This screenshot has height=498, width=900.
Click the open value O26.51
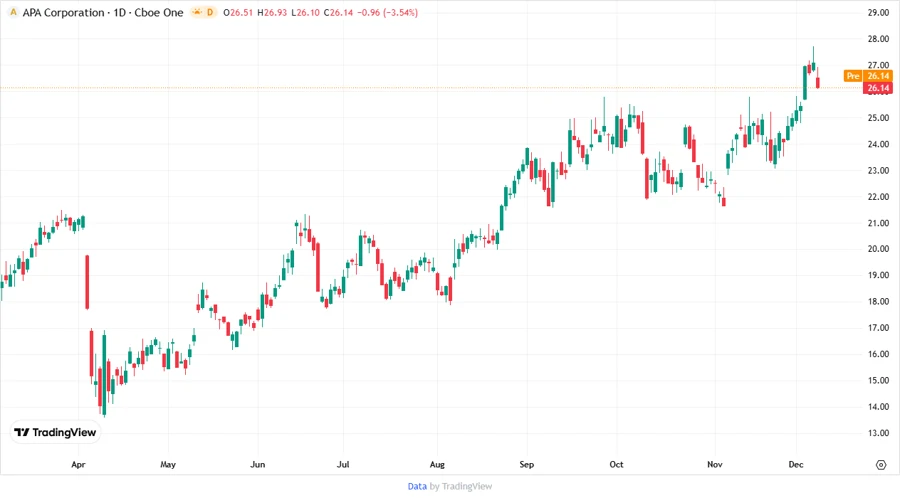click(238, 12)
